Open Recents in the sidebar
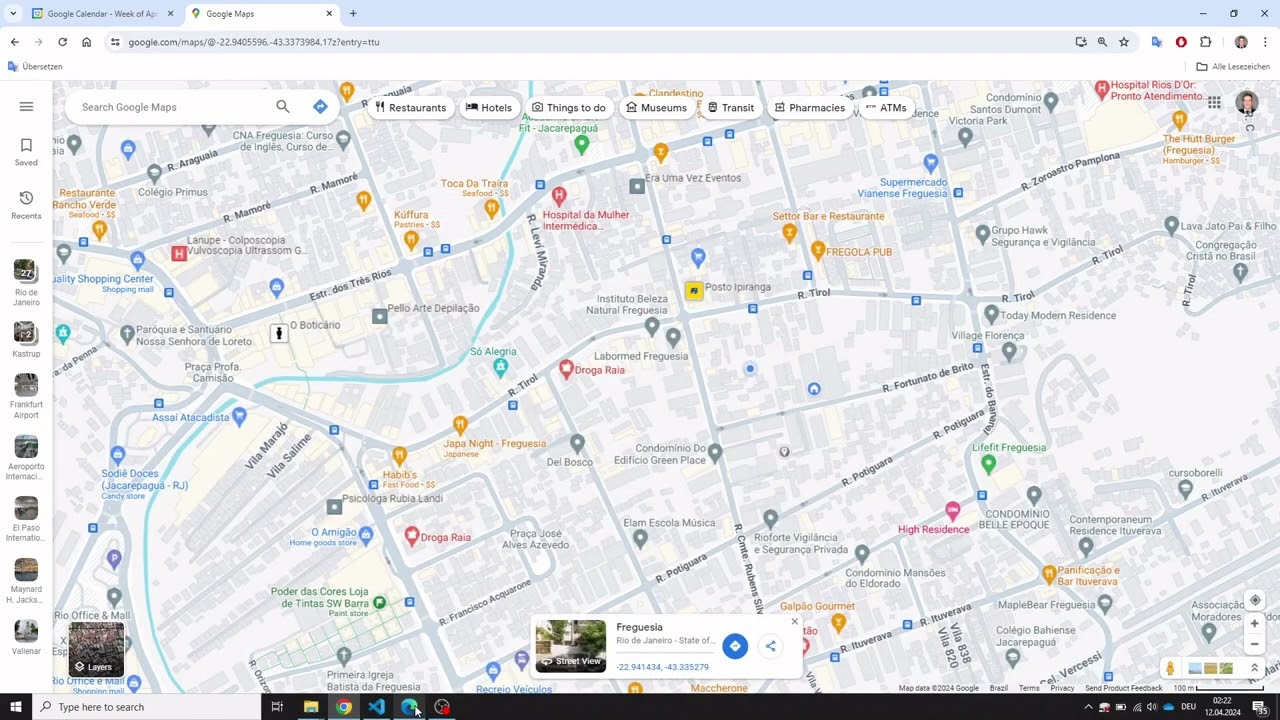Screen dimensions: 1280x720 [26, 205]
